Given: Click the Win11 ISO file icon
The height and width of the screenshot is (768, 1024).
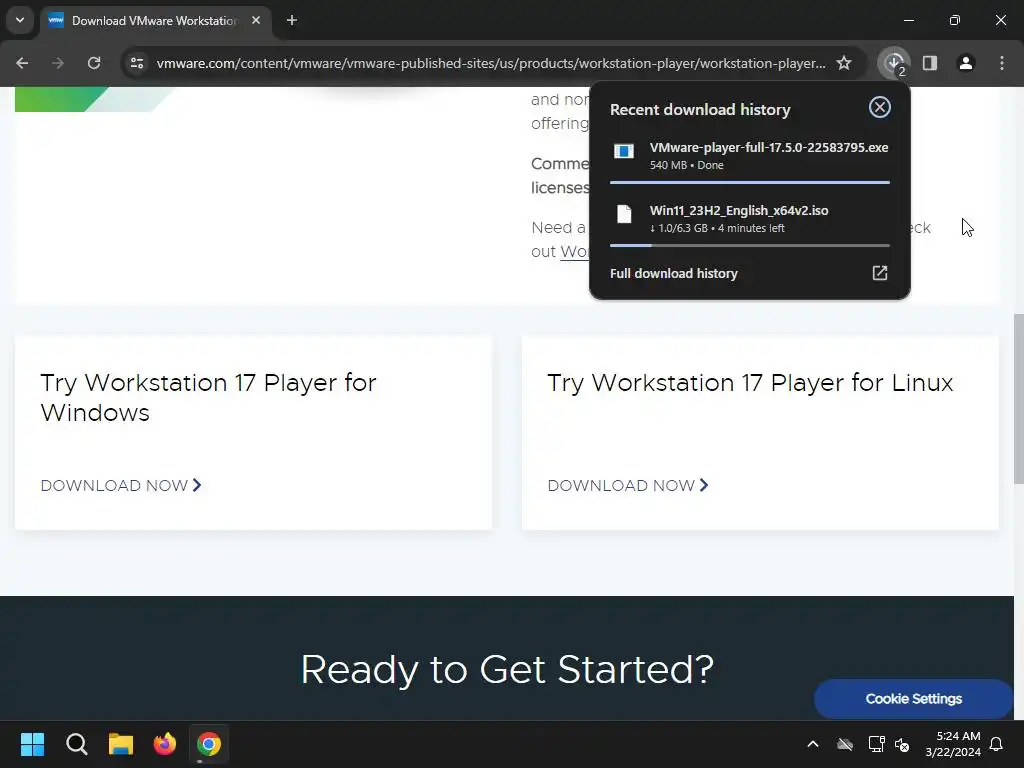Looking at the screenshot, I should tap(624, 214).
